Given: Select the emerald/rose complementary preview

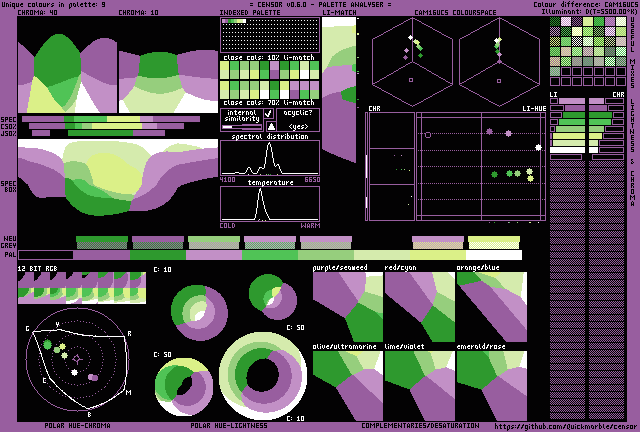Looking at the screenshot, I should tap(491, 384).
